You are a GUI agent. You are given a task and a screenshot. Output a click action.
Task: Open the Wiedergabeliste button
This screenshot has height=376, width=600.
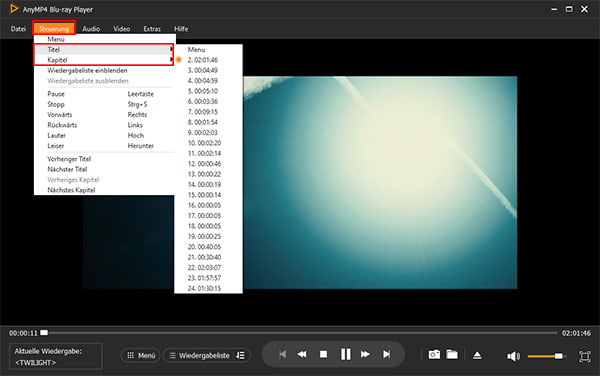(207, 355)
